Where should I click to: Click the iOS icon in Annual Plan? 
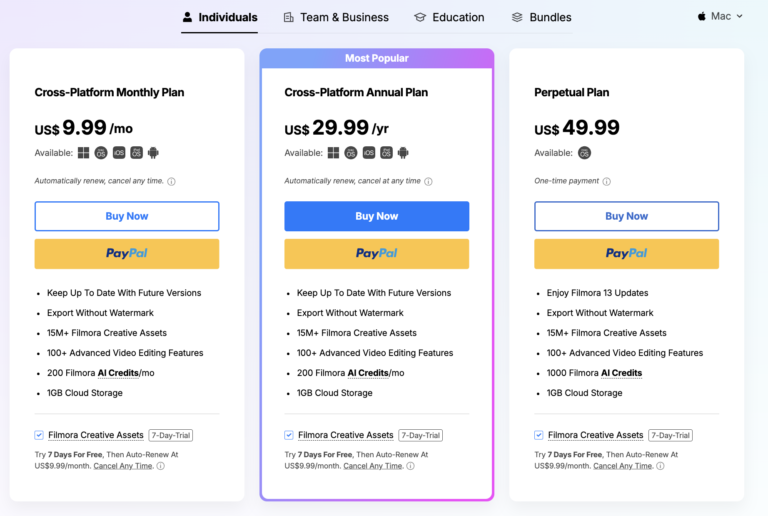(368, 153)
